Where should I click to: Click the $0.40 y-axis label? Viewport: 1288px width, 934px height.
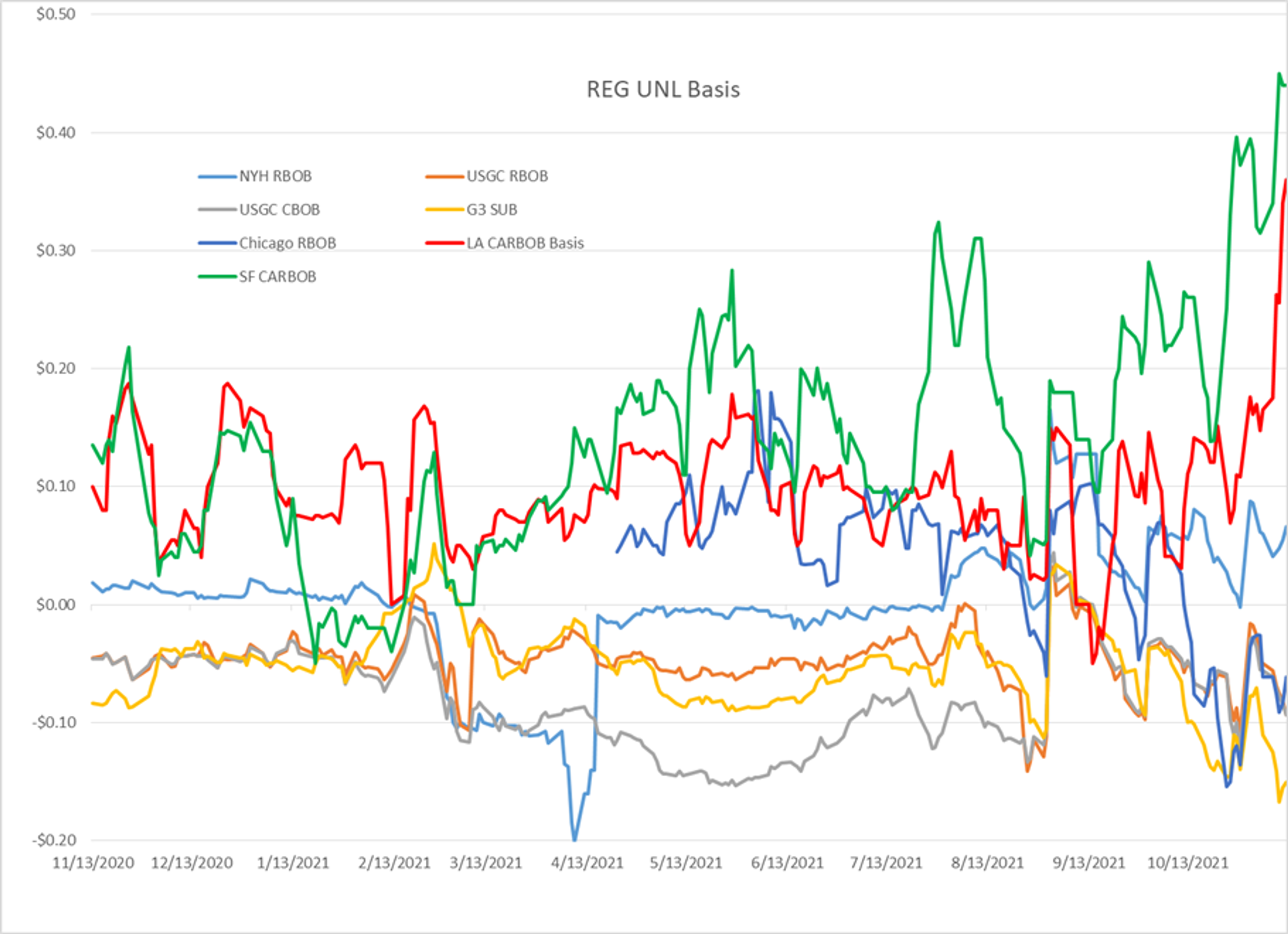[x=56, y=133]
